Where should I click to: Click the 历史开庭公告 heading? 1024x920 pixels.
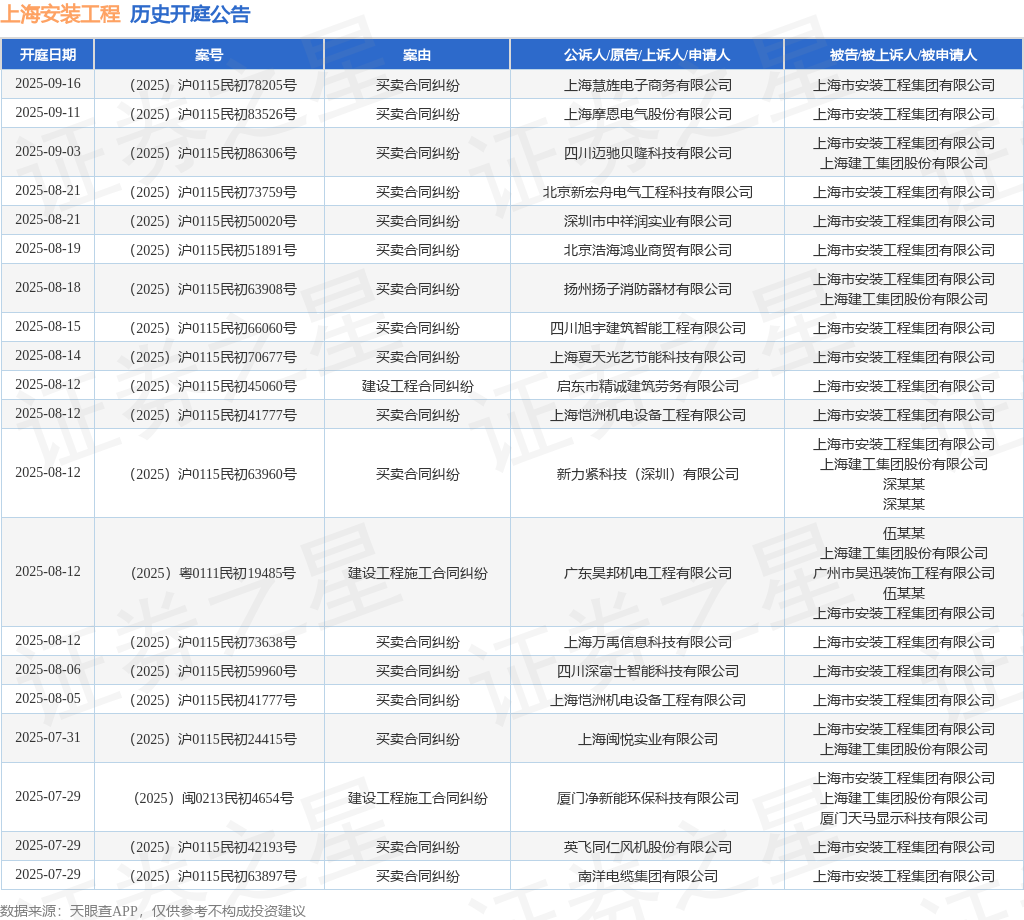point(190,14)
